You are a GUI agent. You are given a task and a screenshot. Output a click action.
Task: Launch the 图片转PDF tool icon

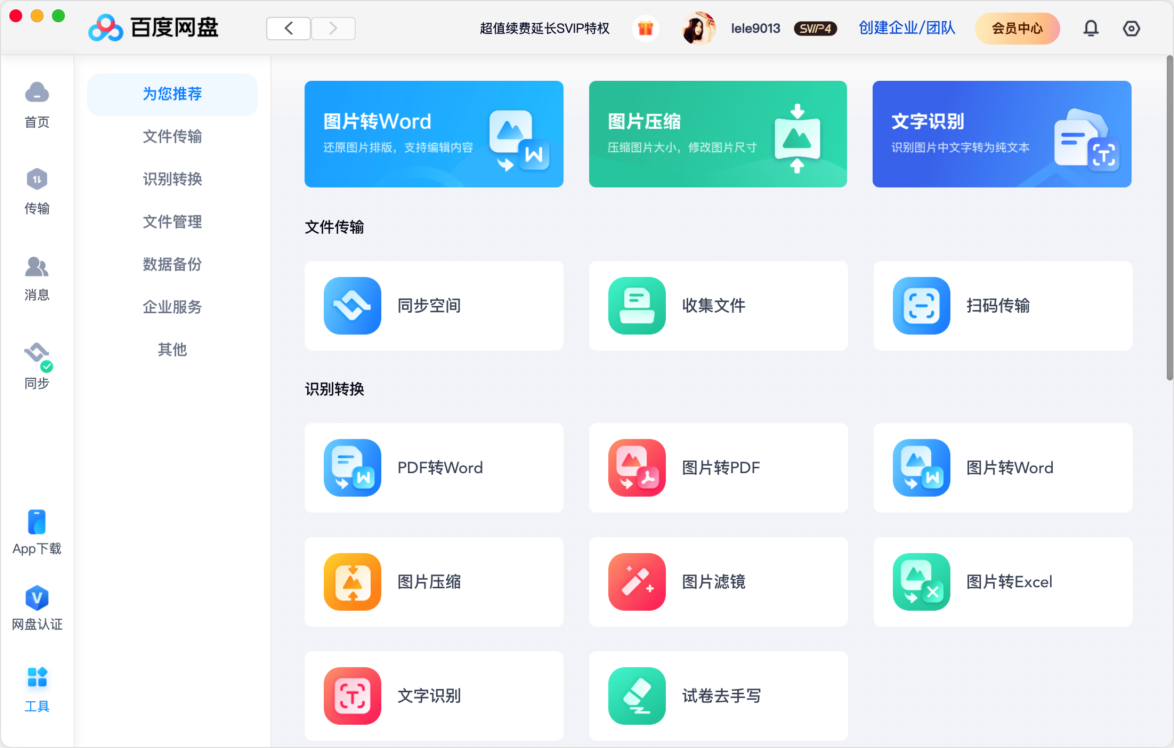point(636,468)
